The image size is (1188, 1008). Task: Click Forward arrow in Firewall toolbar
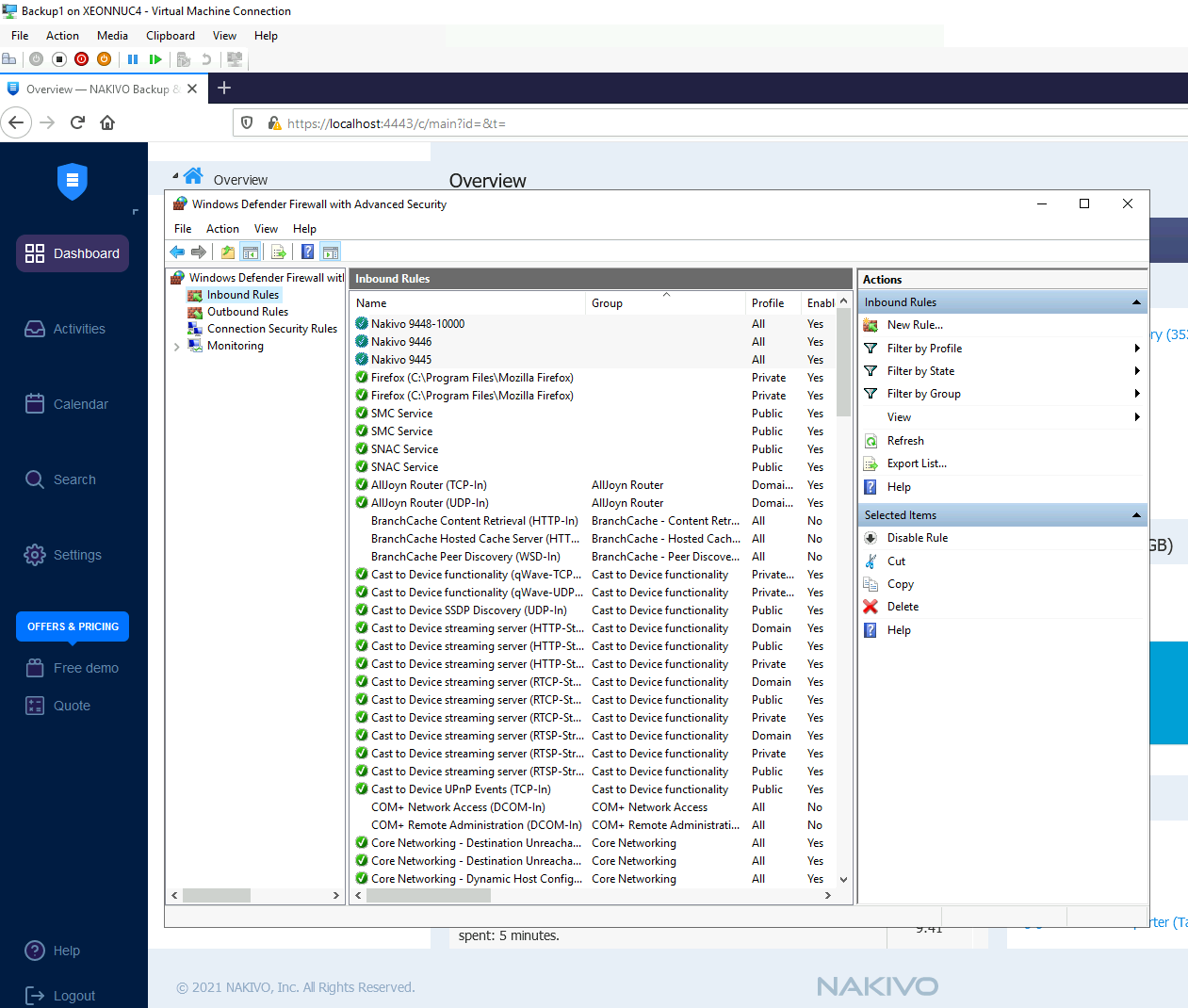coord(199,252)
